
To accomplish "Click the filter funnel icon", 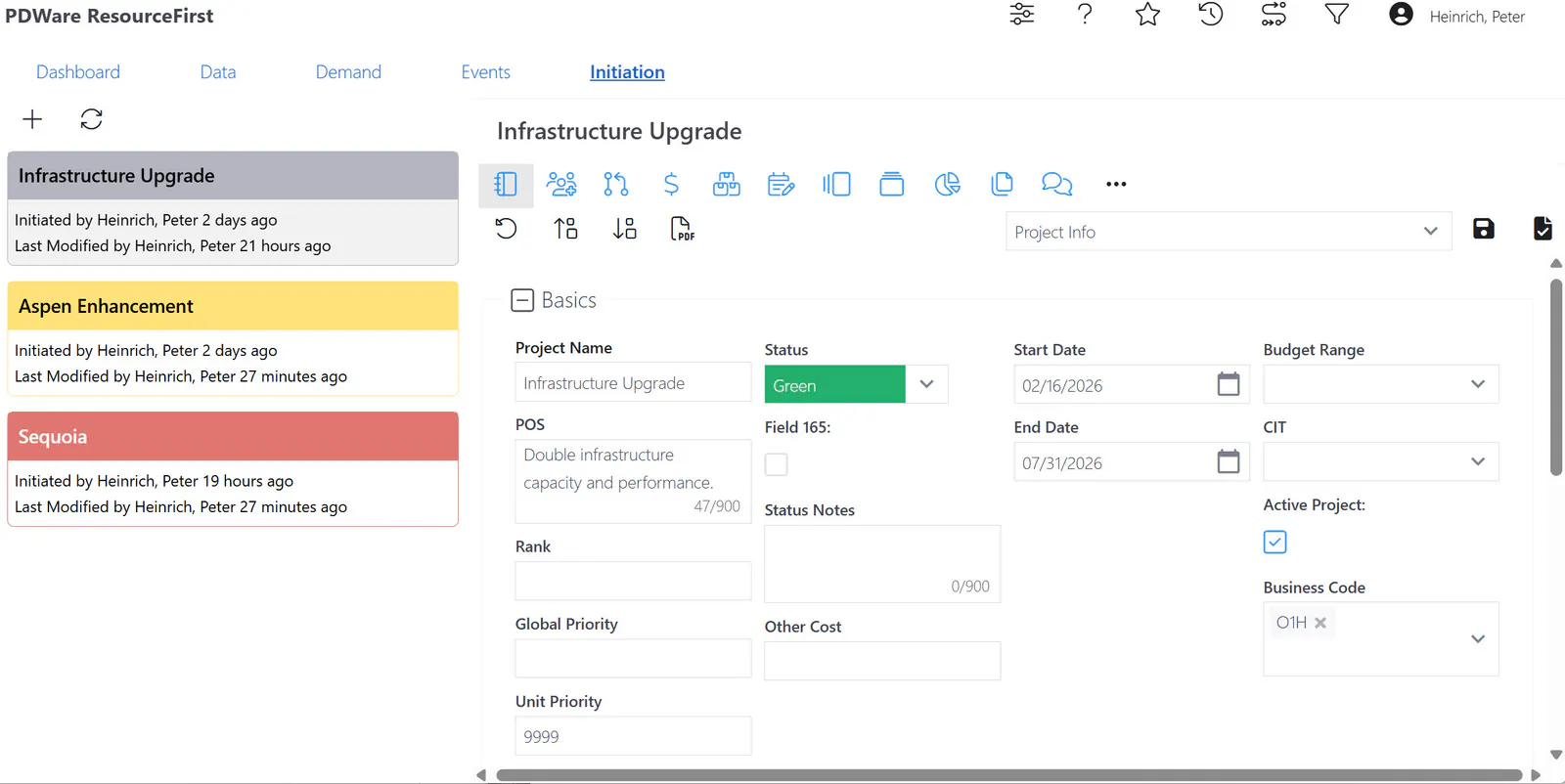I will (x=1337, y=15).
